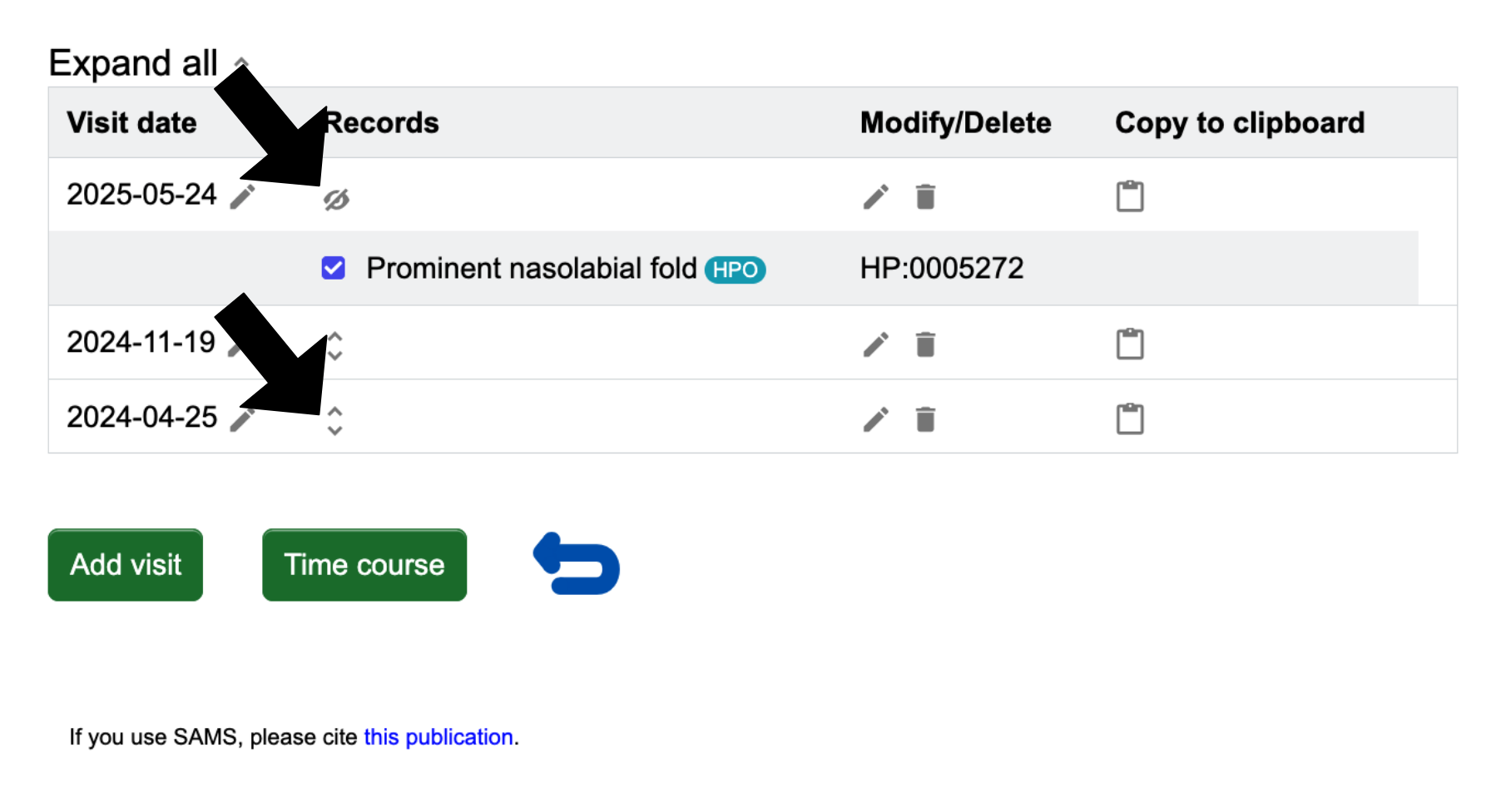
Task: Modify the 2025-05-24 visit record
Action: (875, 197)
